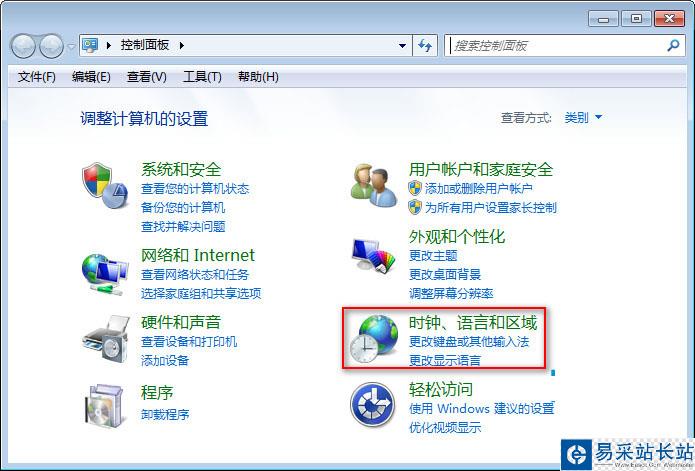Open the 硬件和声音 printer icon
The height and width of the screenshot is (471, 695).
click(105, 339)
